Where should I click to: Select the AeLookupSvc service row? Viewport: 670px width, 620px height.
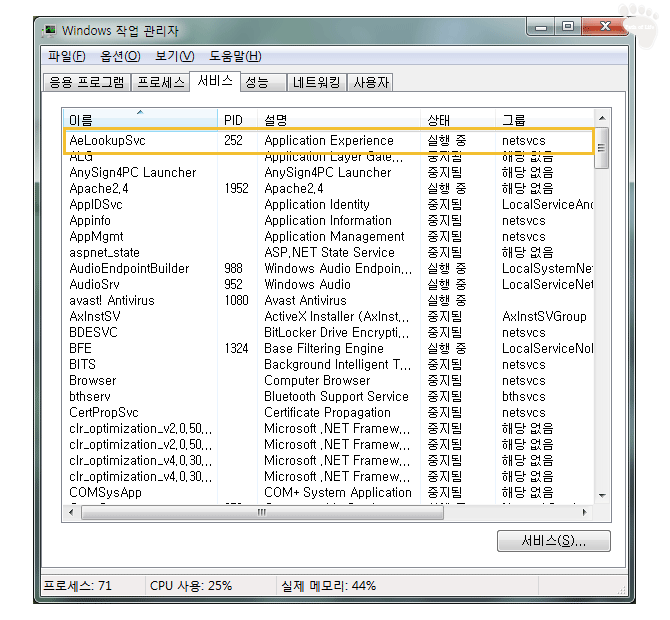(x=329, y=141)
